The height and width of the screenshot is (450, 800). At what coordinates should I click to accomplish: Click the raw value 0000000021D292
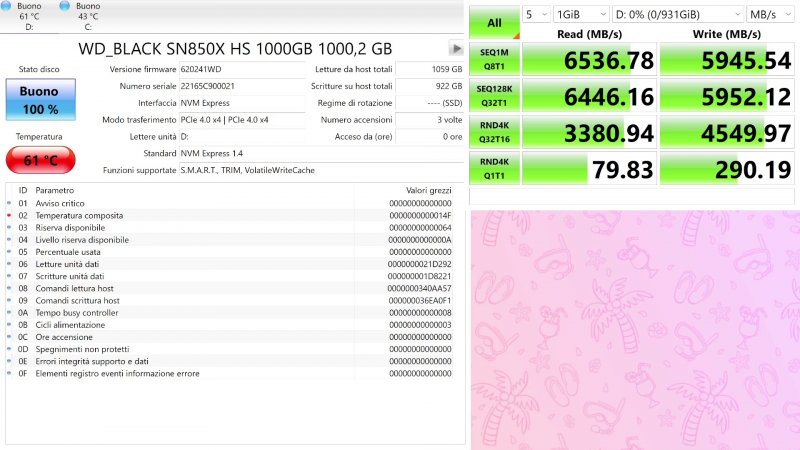click(x=419, y=264)
